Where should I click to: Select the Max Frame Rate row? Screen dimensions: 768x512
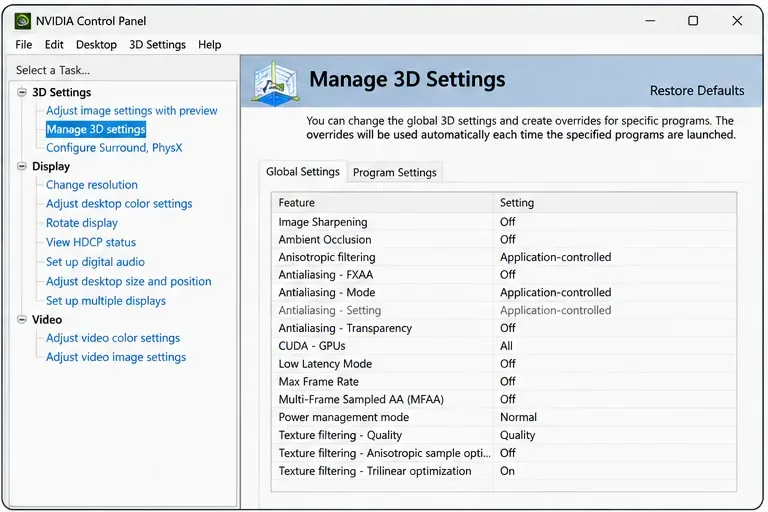coord(504,381)
